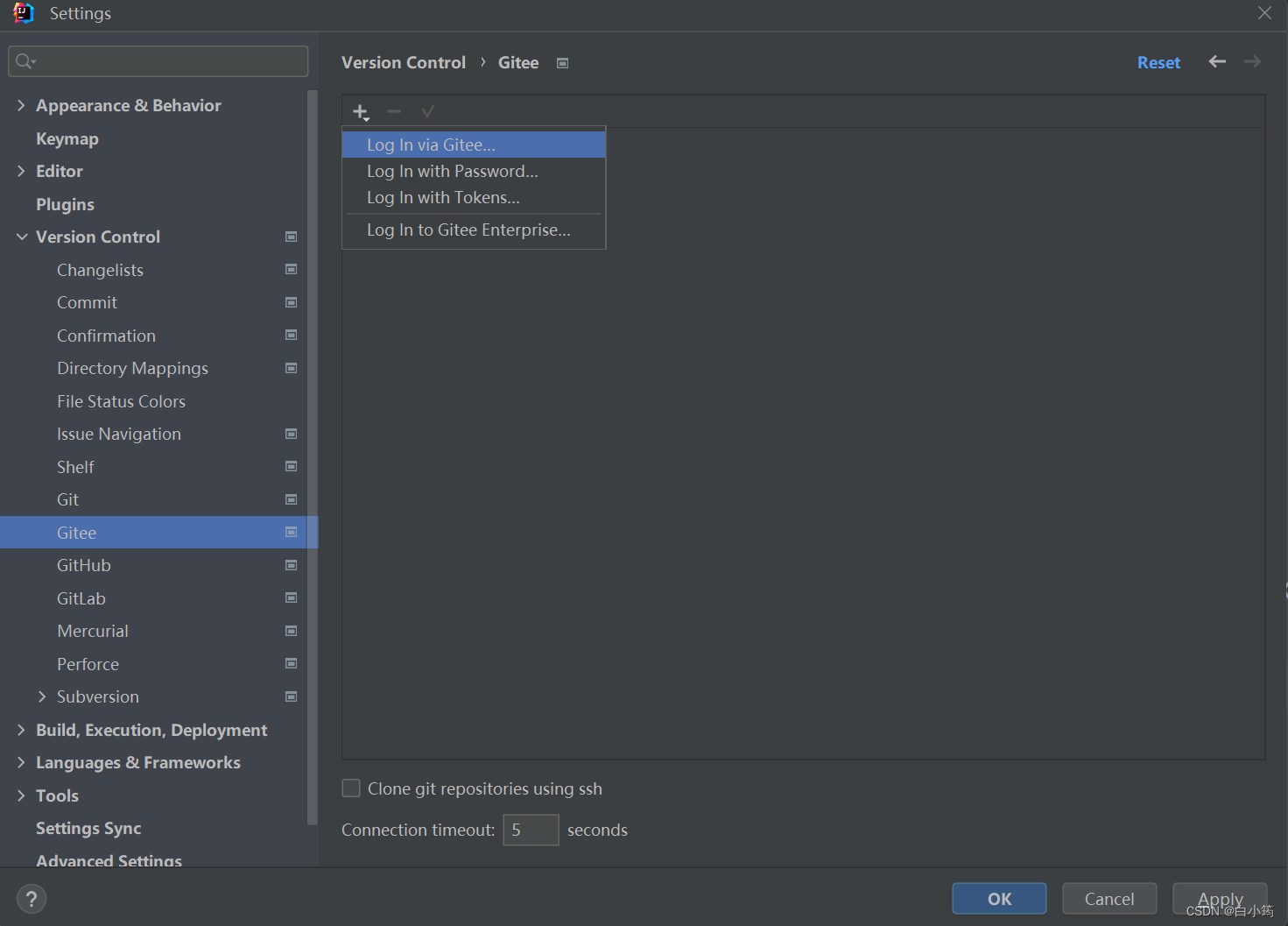Click project-level icon on Subversion row
This screenshot has height=926, width=1288.
pyautogui.click(x=292, y=696)
